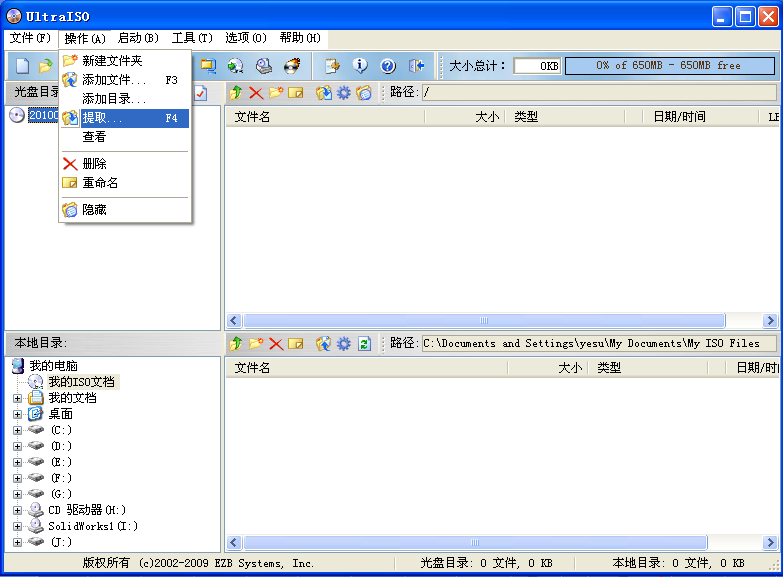Click the extract icon in disc pane toolbar

point(324,92)
